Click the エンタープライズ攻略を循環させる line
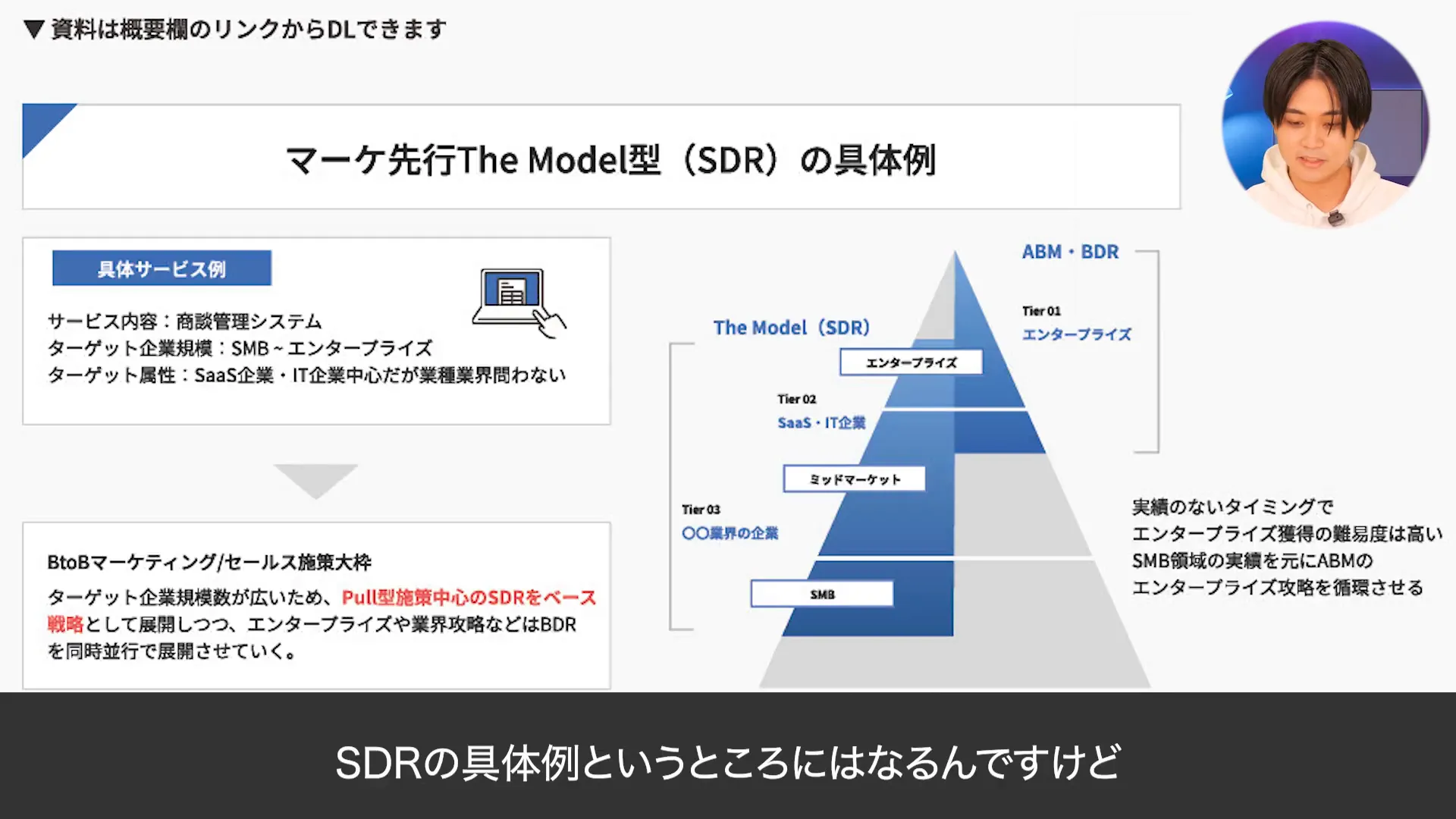 pos(1277,588)
